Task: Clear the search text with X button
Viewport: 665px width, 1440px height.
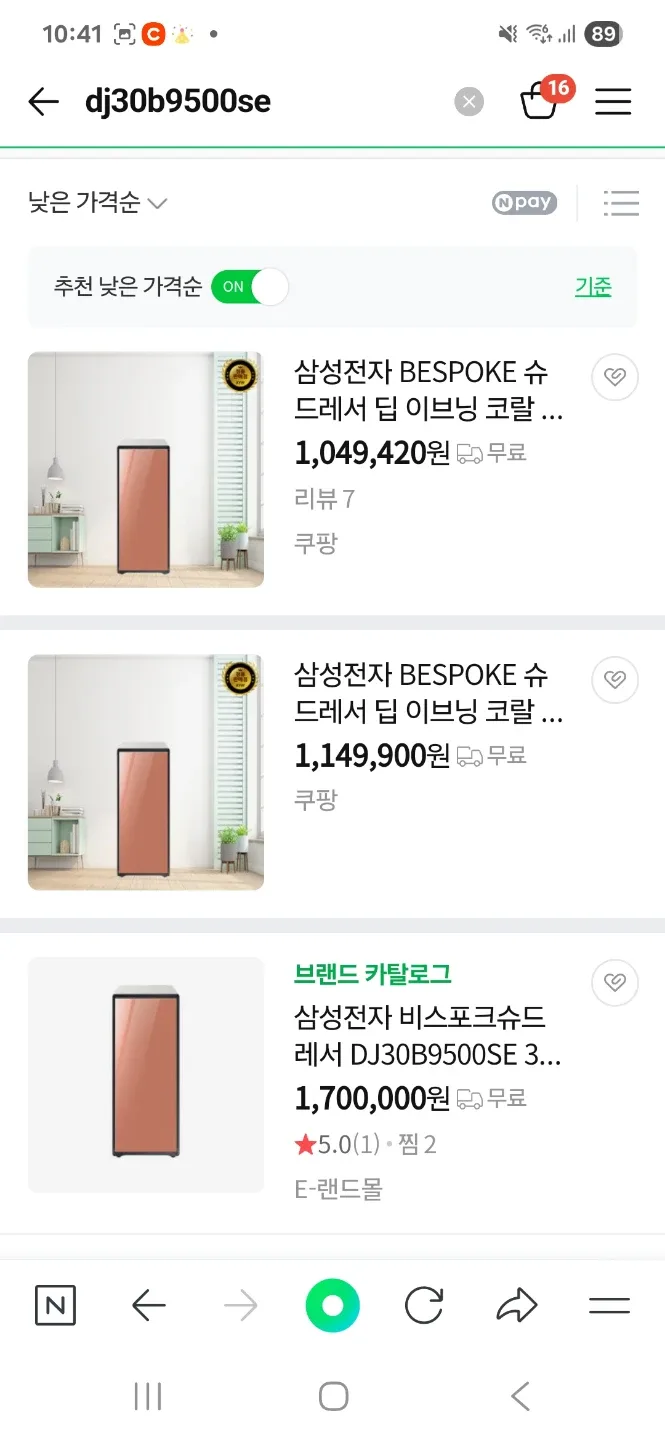Action: tap(468, 102)
